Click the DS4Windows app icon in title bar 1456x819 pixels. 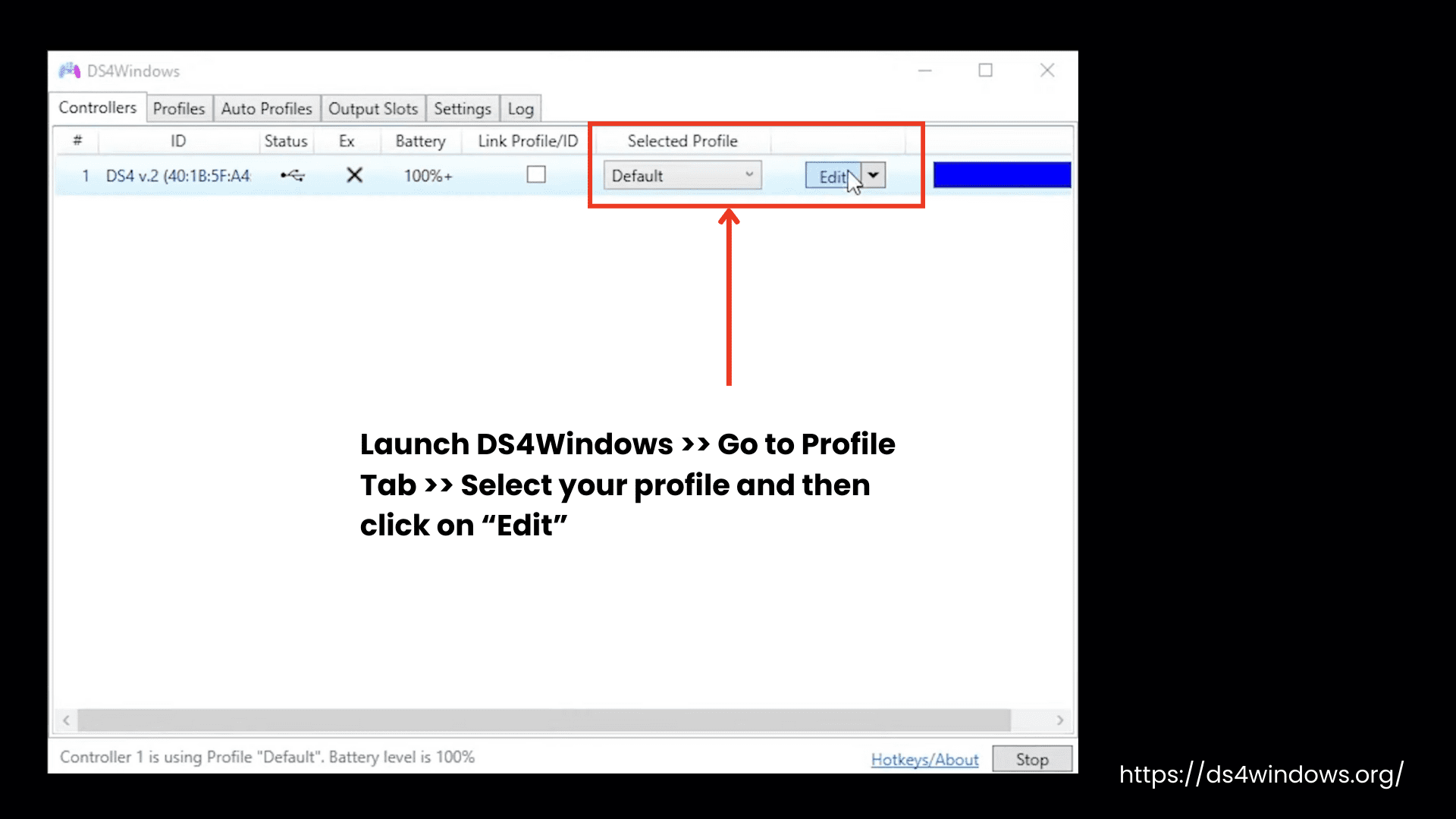70,71
